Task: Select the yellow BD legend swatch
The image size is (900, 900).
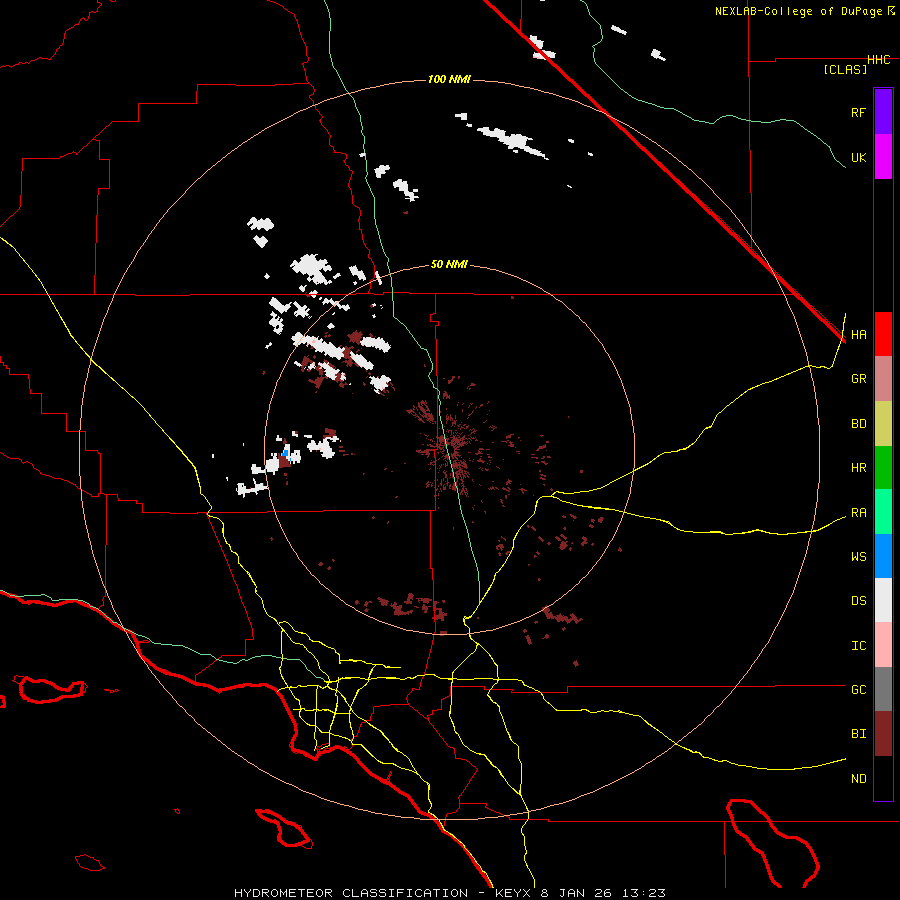Action: 883,423
